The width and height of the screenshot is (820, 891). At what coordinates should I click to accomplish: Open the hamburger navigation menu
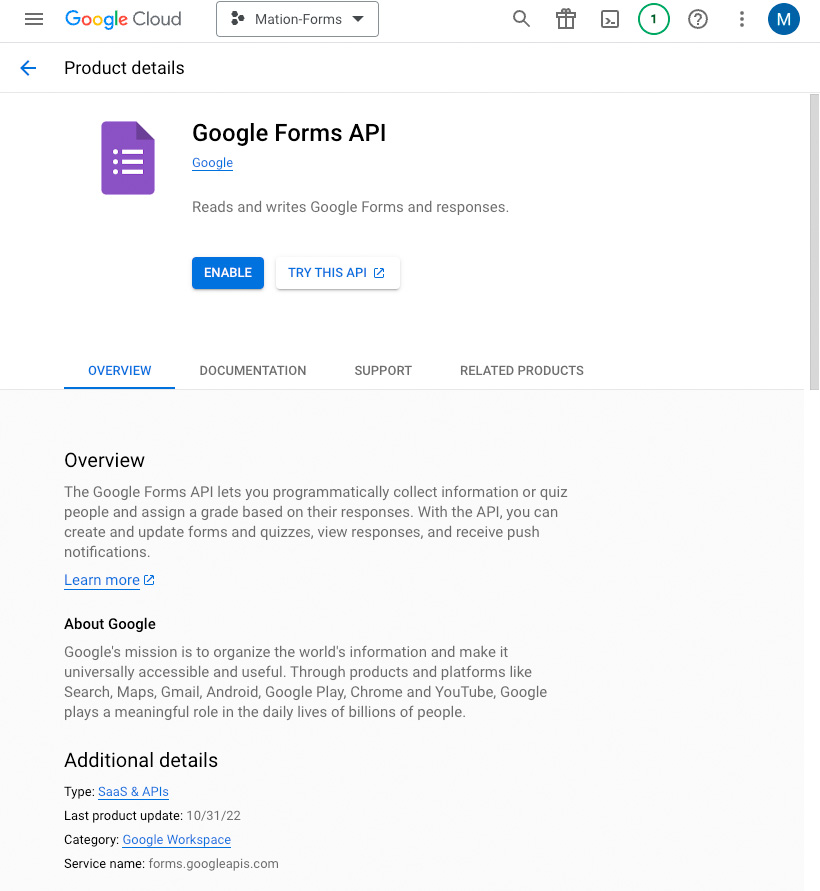[34, 19]
